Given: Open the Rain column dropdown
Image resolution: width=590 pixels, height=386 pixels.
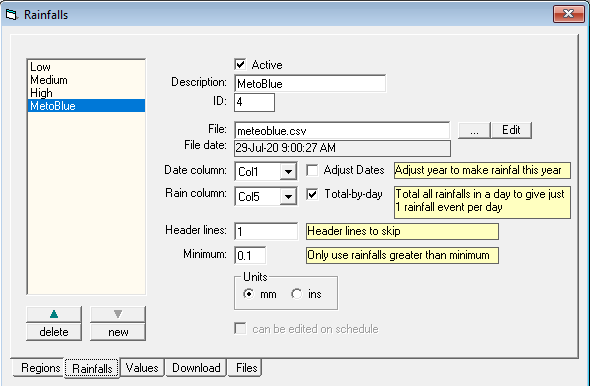Looking at the screenshot, I should (288, 196).
